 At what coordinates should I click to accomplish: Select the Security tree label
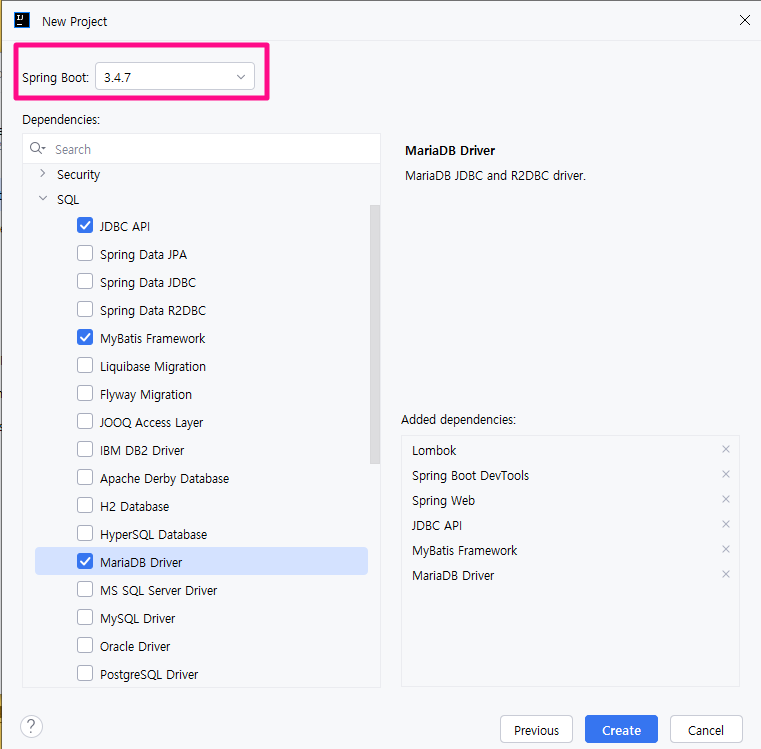click(x=78, y=174)
